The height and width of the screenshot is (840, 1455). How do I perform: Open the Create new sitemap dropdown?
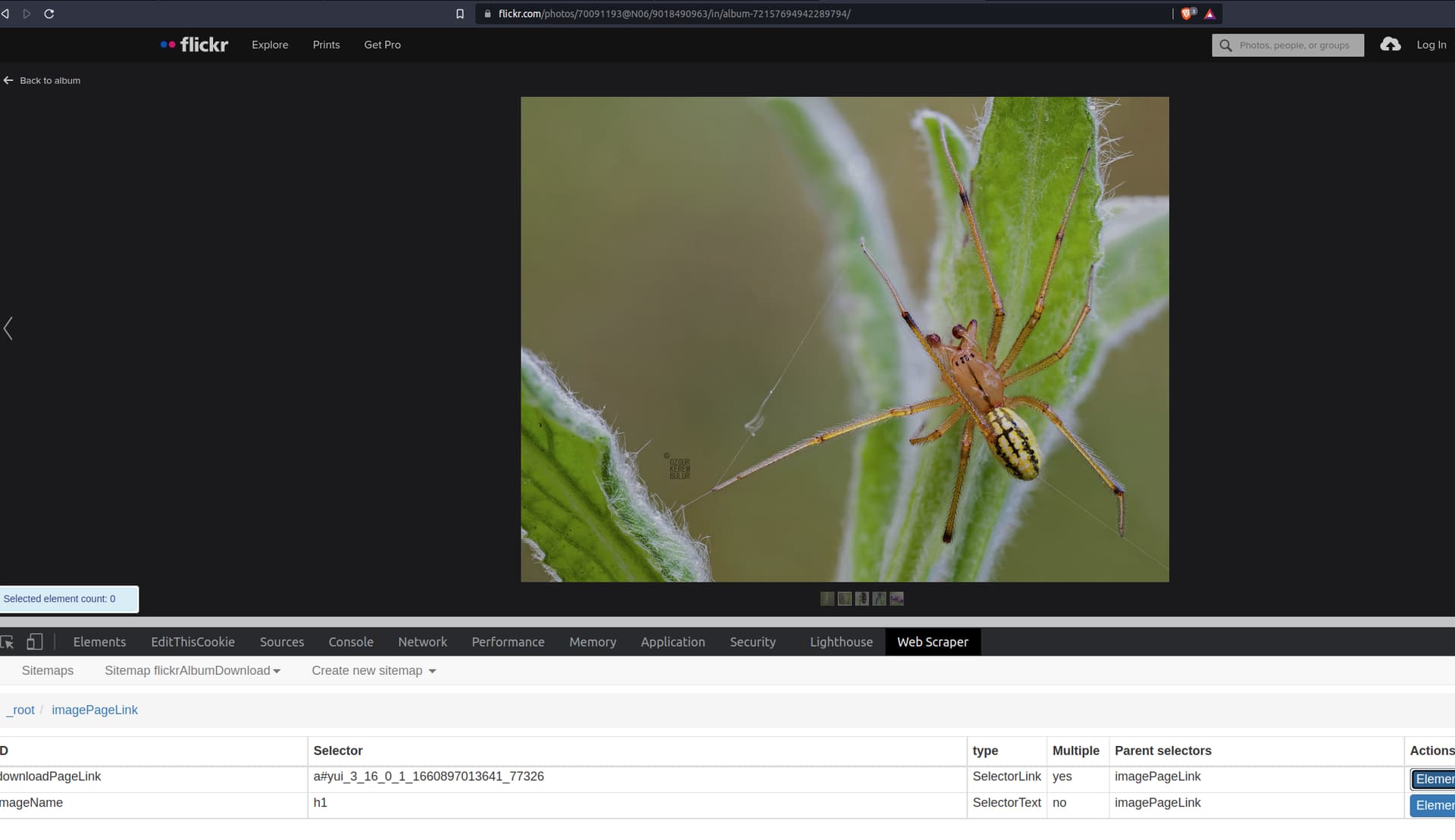click(x=374, y=671)
